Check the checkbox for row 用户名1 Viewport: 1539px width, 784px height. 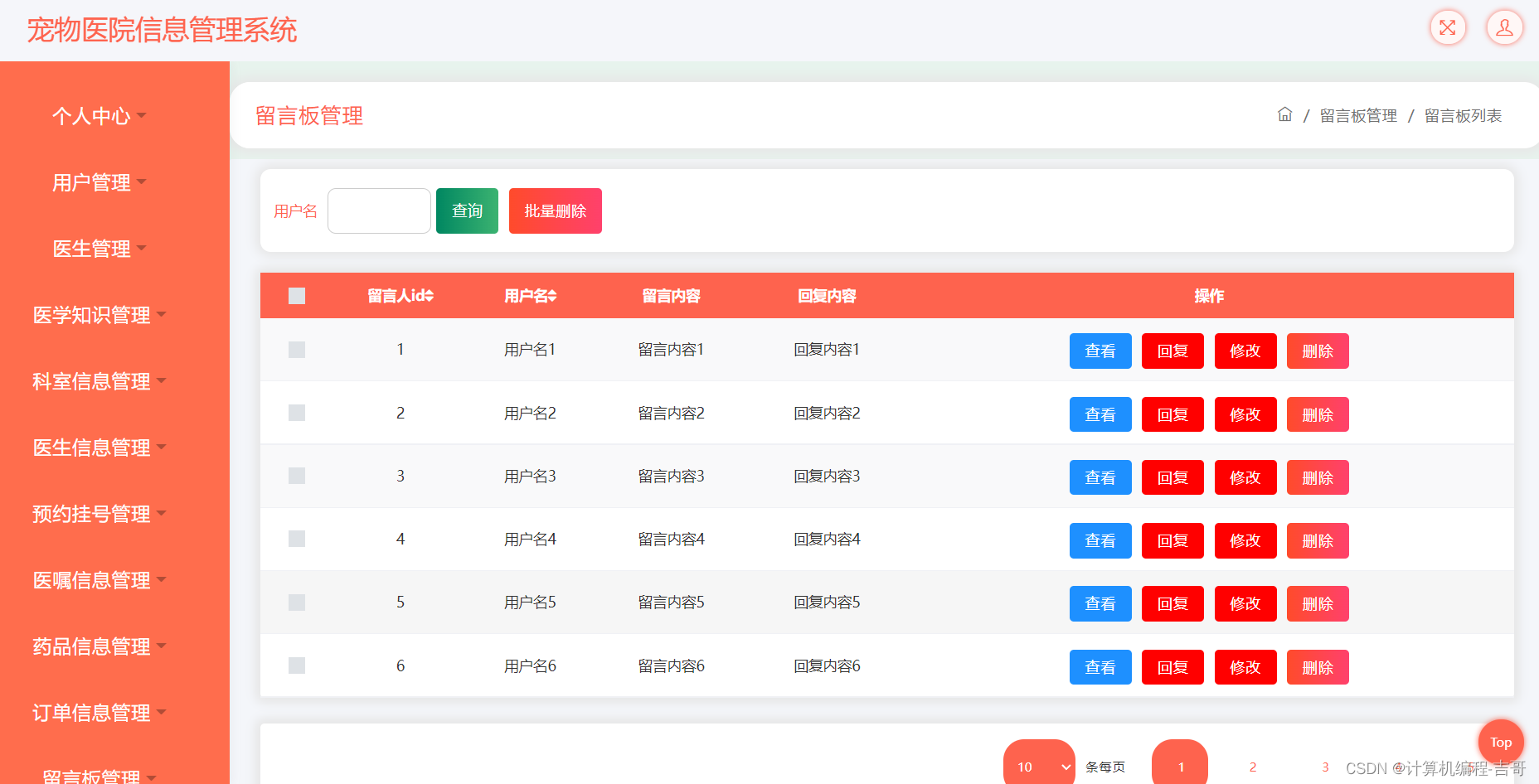pyautogui.click(x=297, y=350)
